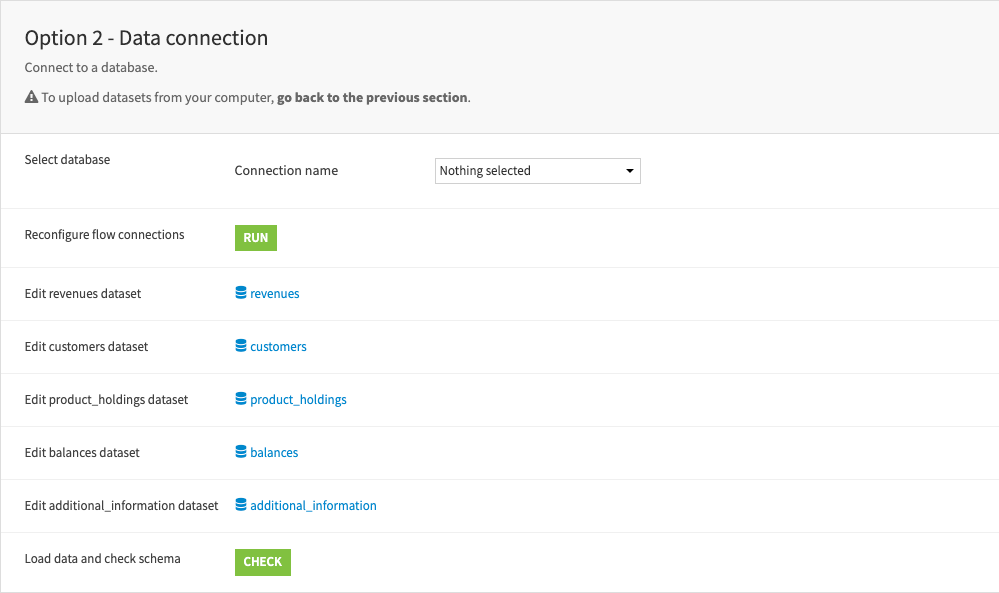Click the stacked disks icon before revenues link
This screenshot has width=999, height=593.
(x=239, y=293)
